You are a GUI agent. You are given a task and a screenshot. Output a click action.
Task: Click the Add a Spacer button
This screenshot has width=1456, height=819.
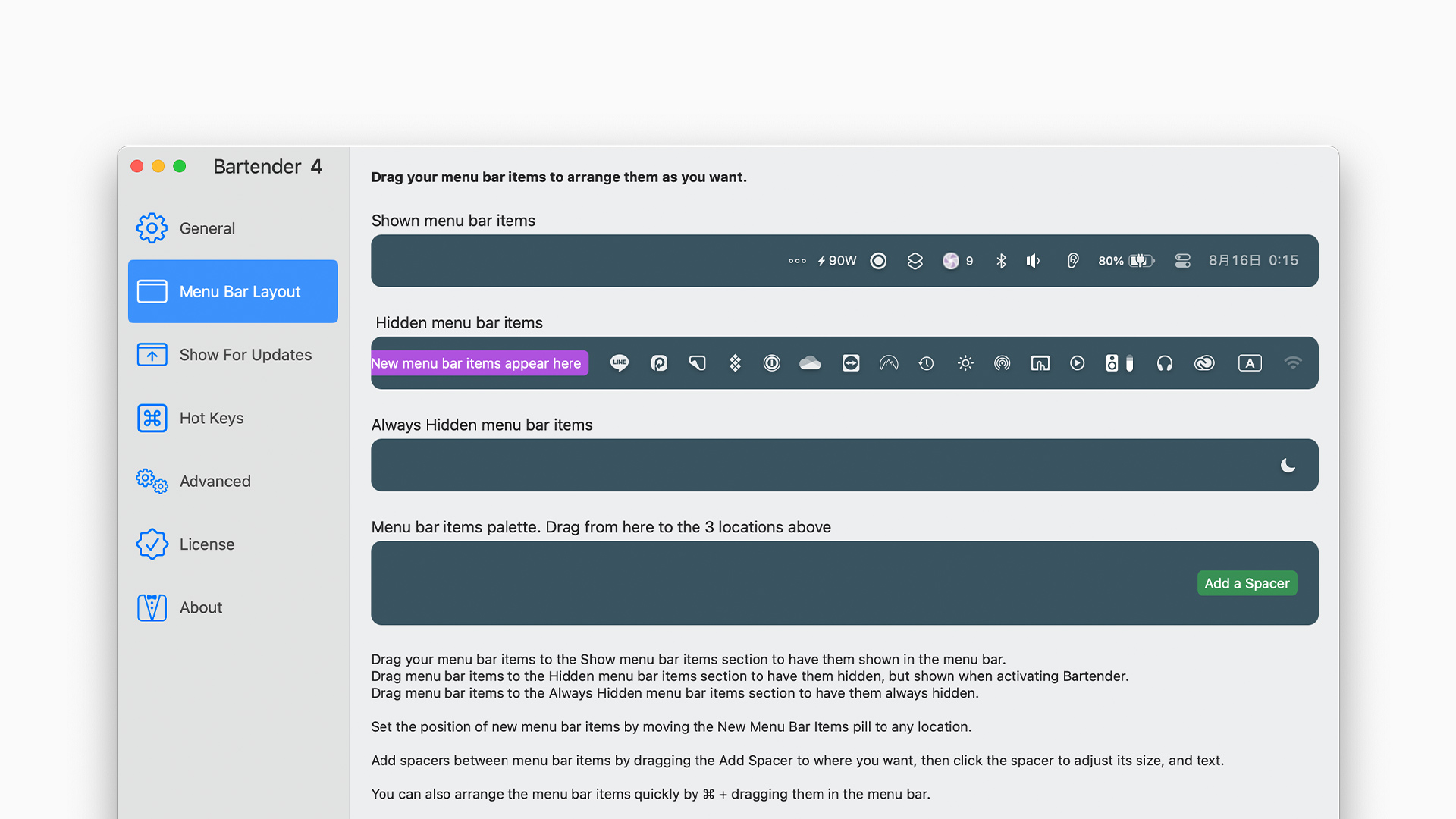coord(1247,583)
